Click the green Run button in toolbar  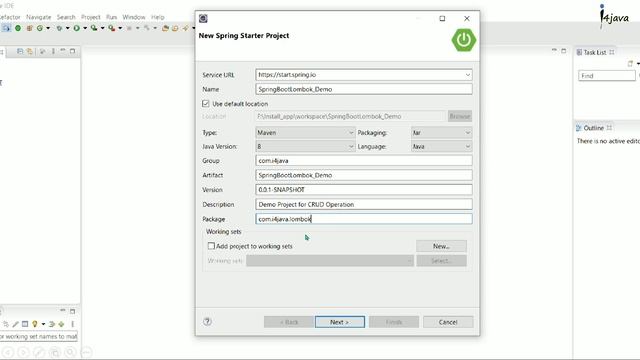76,28
